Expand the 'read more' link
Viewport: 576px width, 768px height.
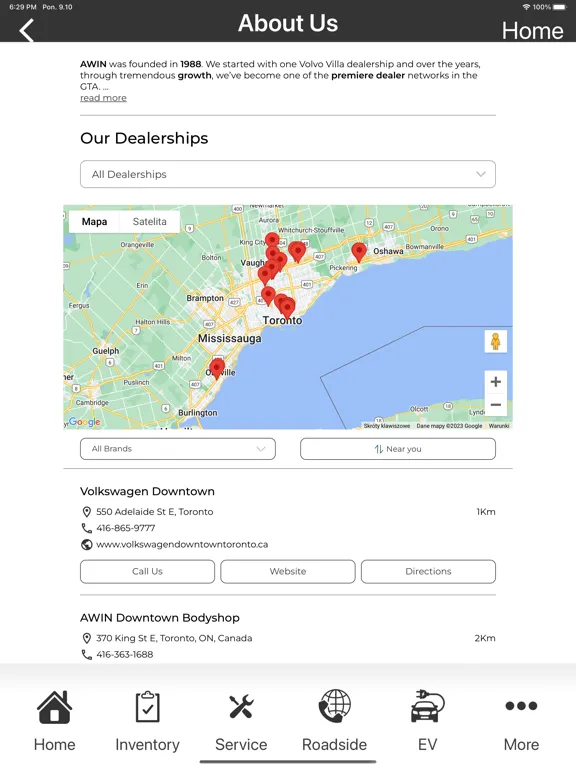(x=103, y=97)
